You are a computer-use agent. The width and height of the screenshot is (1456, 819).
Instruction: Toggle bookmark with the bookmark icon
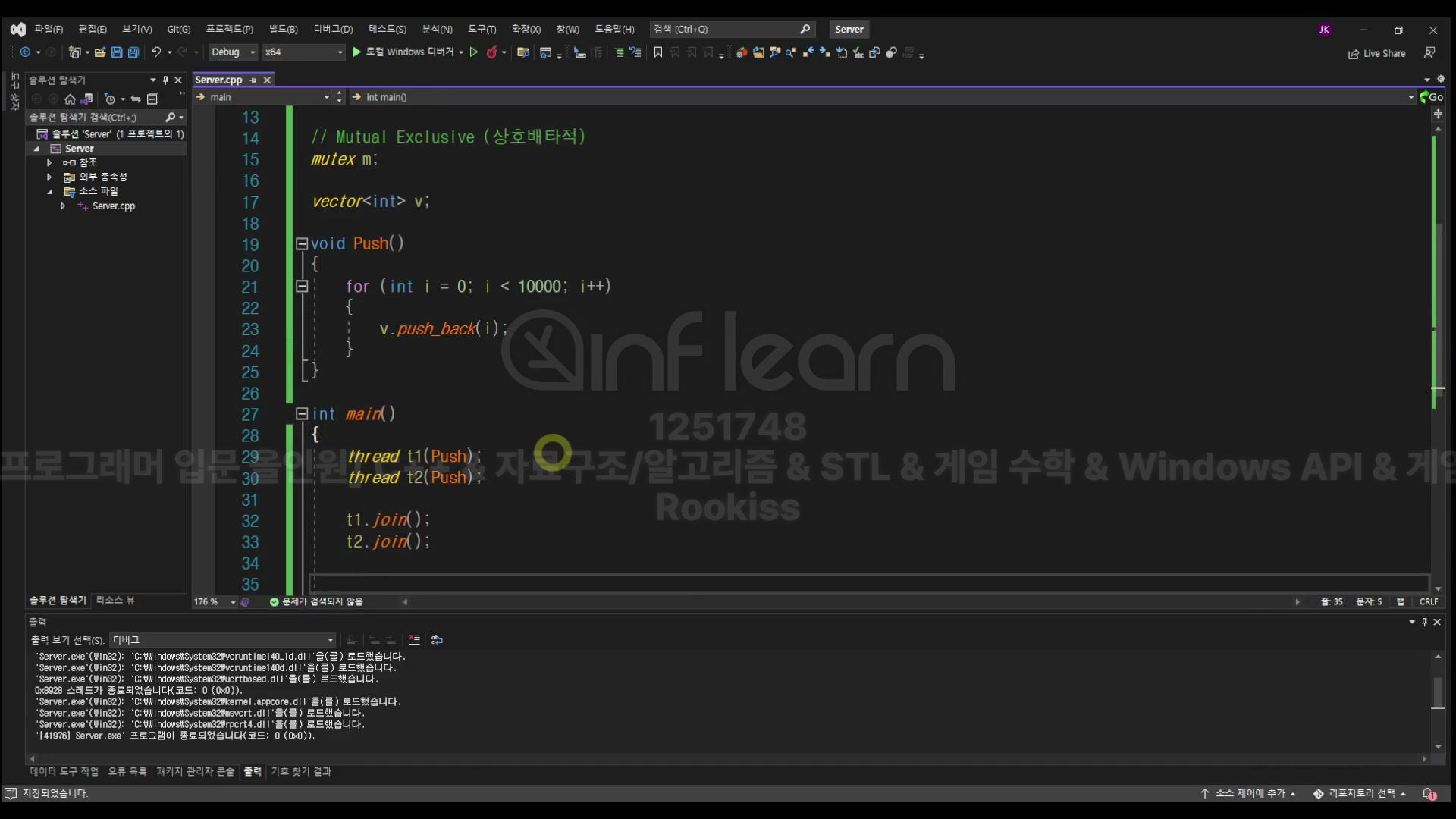(x=658, y=52)
